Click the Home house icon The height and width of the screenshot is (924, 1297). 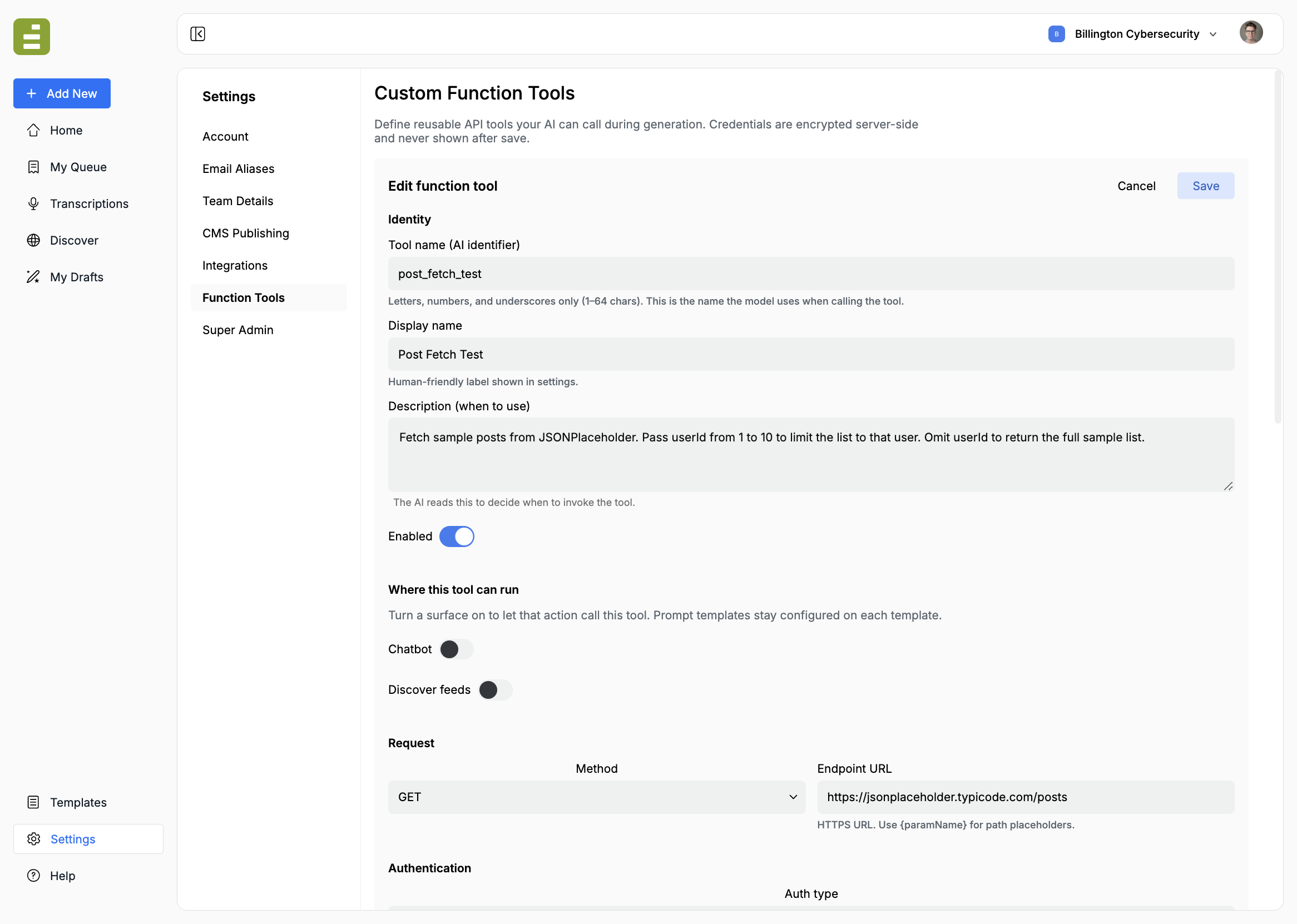pos(33,130)
